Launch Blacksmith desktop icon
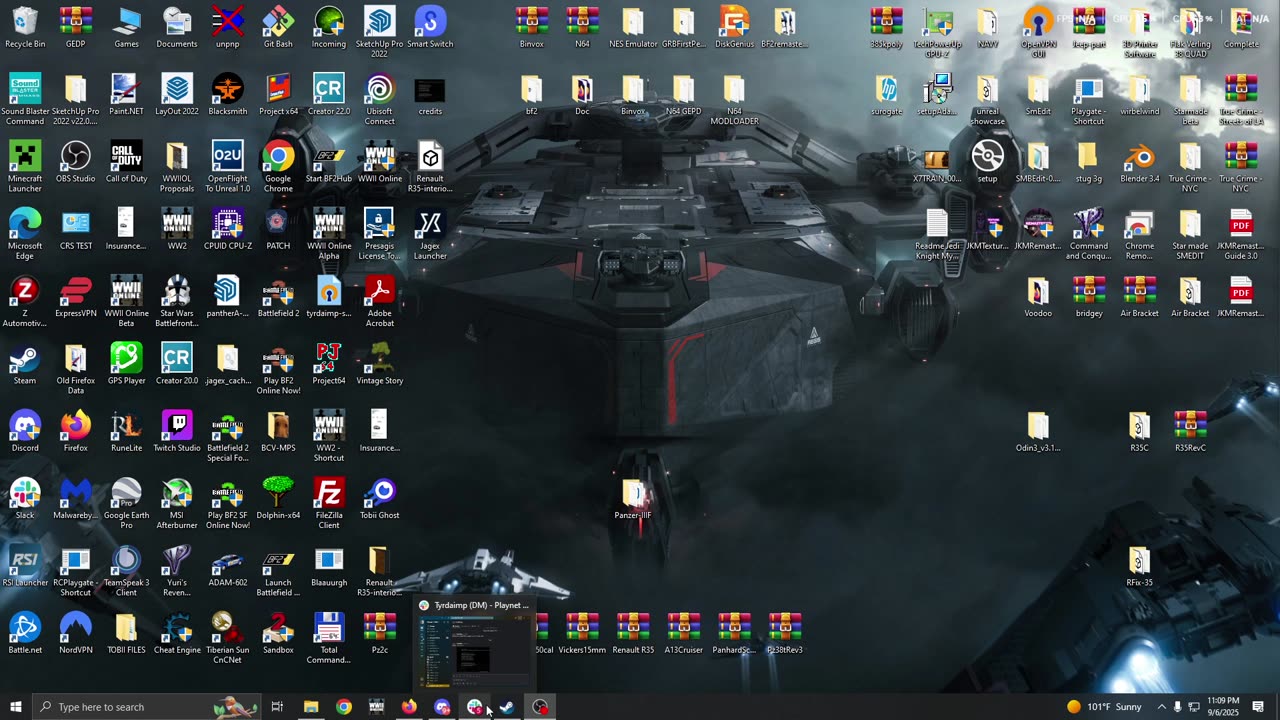The width and height of the screenshot is (1280, 720). point(228,95)
